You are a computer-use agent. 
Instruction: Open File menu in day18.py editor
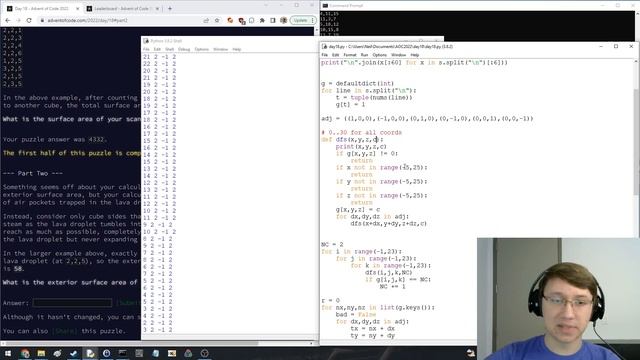324,55
